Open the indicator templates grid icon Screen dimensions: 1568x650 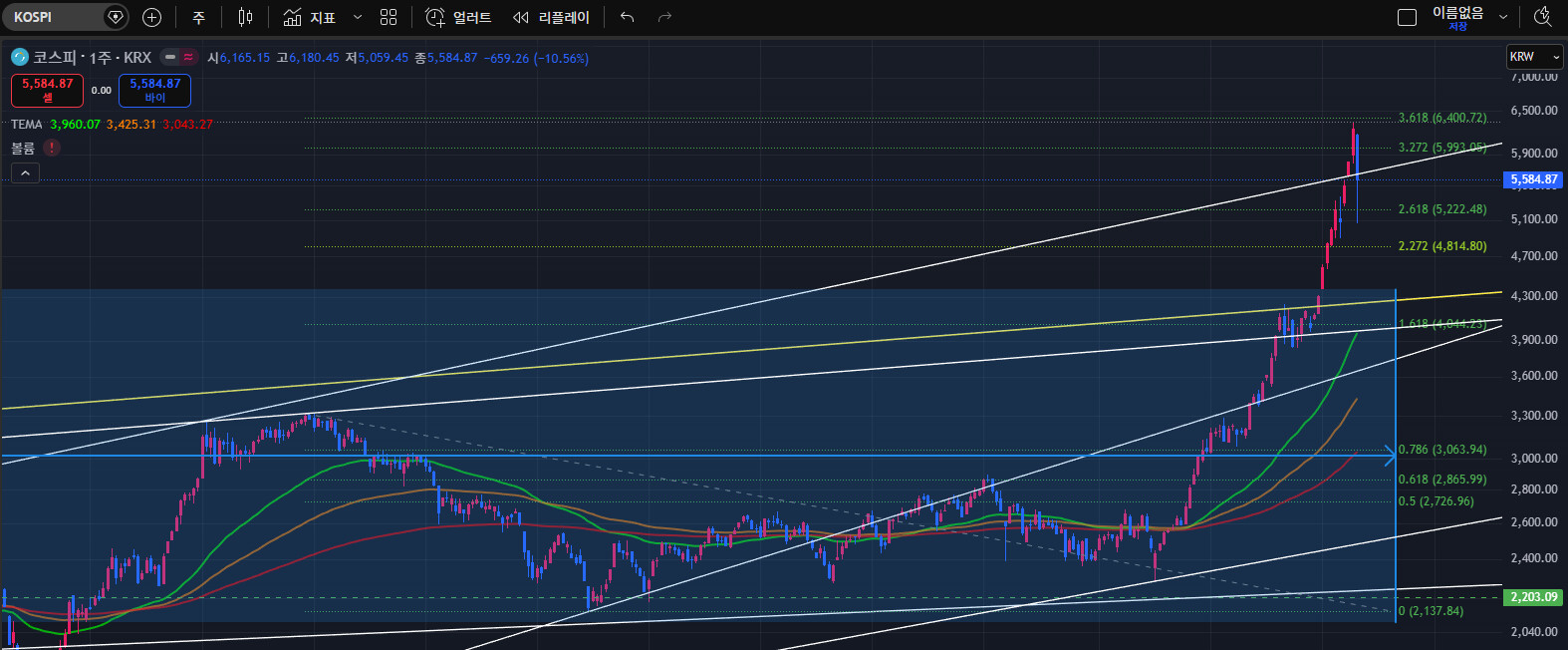pos(389,17)
